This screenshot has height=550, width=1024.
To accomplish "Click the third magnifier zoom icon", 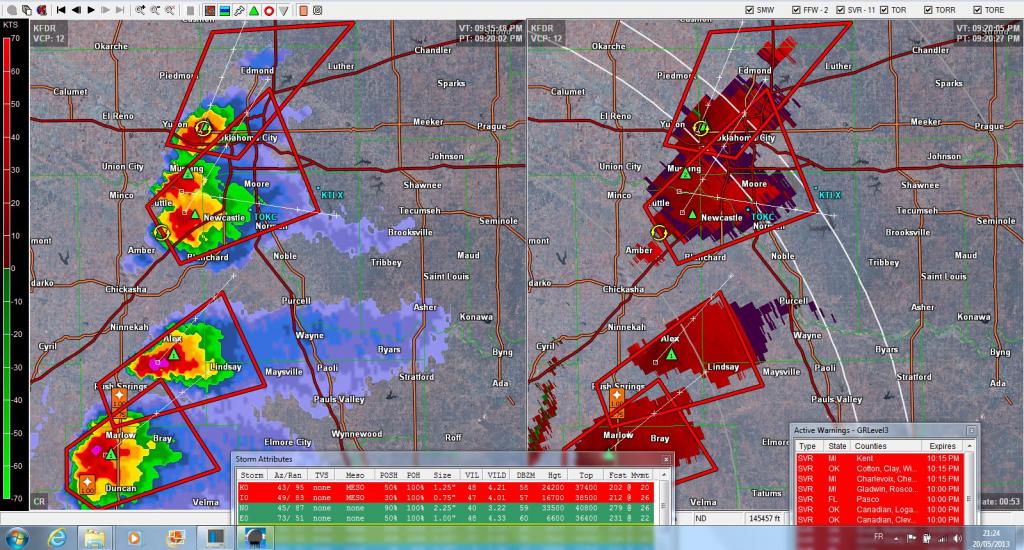I will tap(170, 10).
